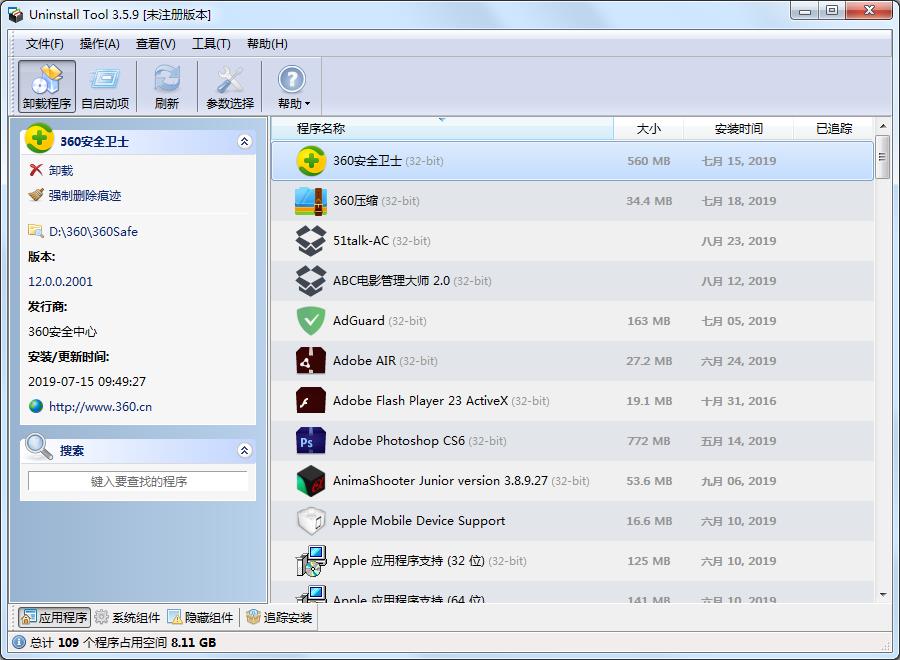Select the Adobe Photoshop CS6 icon
The image size is (900, 660).
(x=311, y=441)
